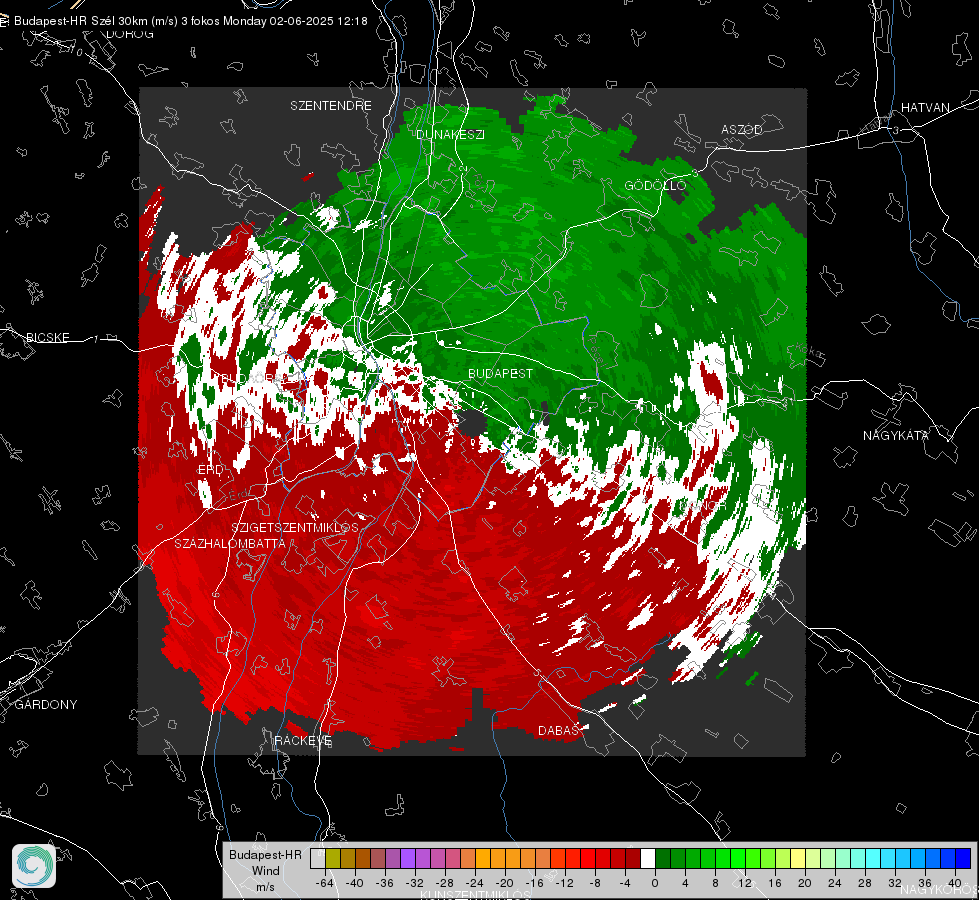
Task: Click the ERD city label
Action: coord(210,470)
